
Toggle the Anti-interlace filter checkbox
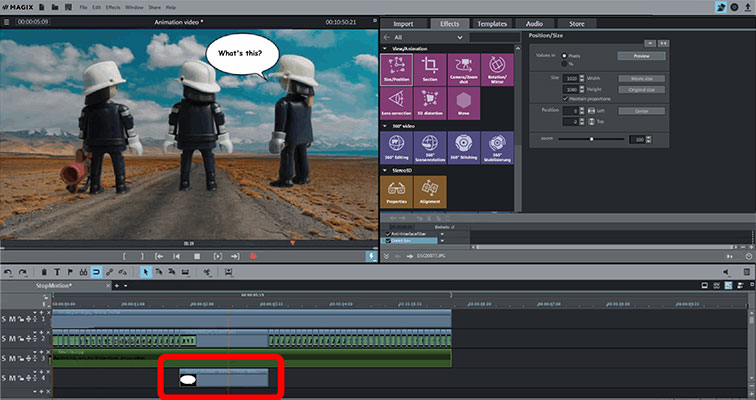[x=388, y=234]
